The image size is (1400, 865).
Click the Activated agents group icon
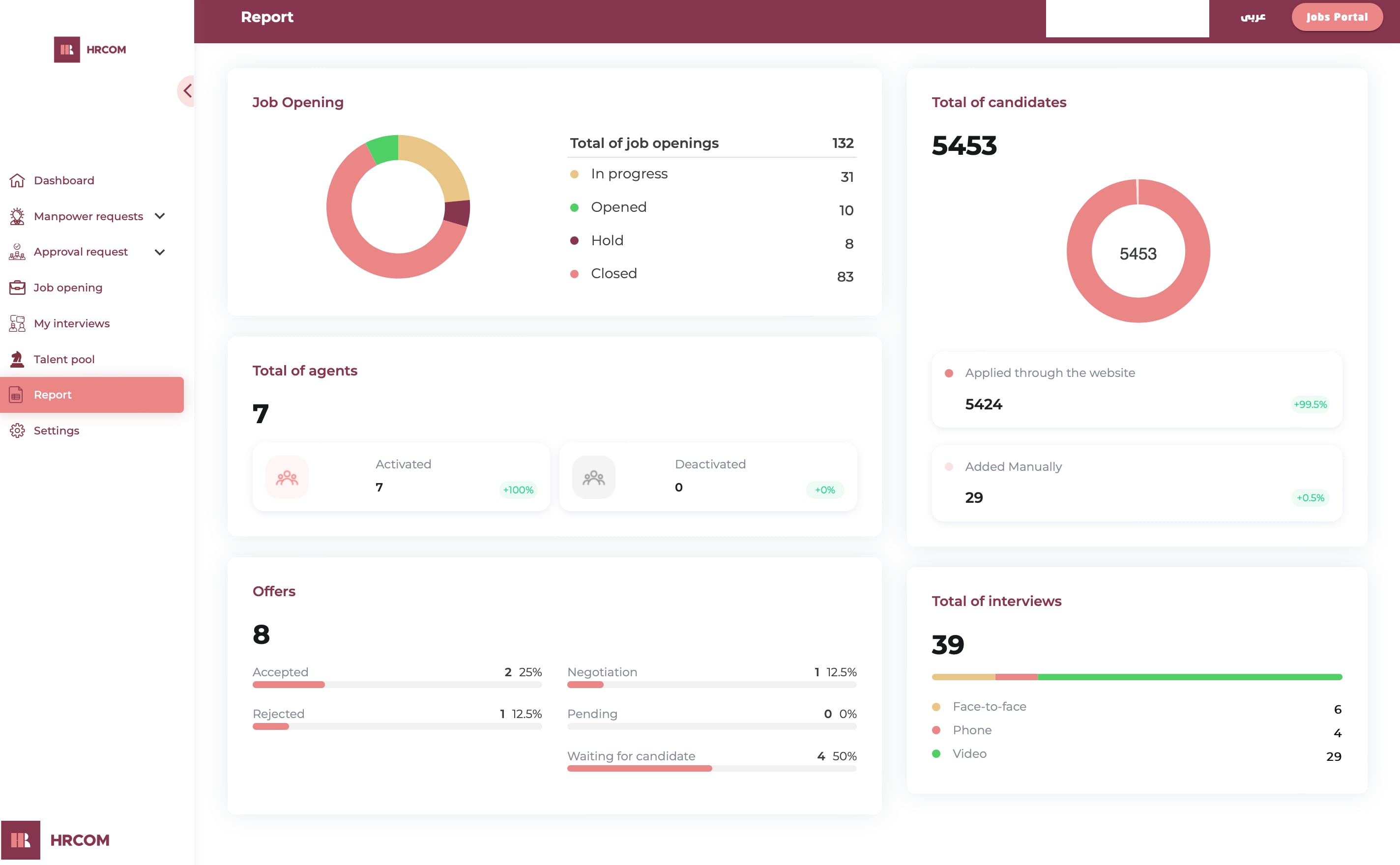(287, 477)
